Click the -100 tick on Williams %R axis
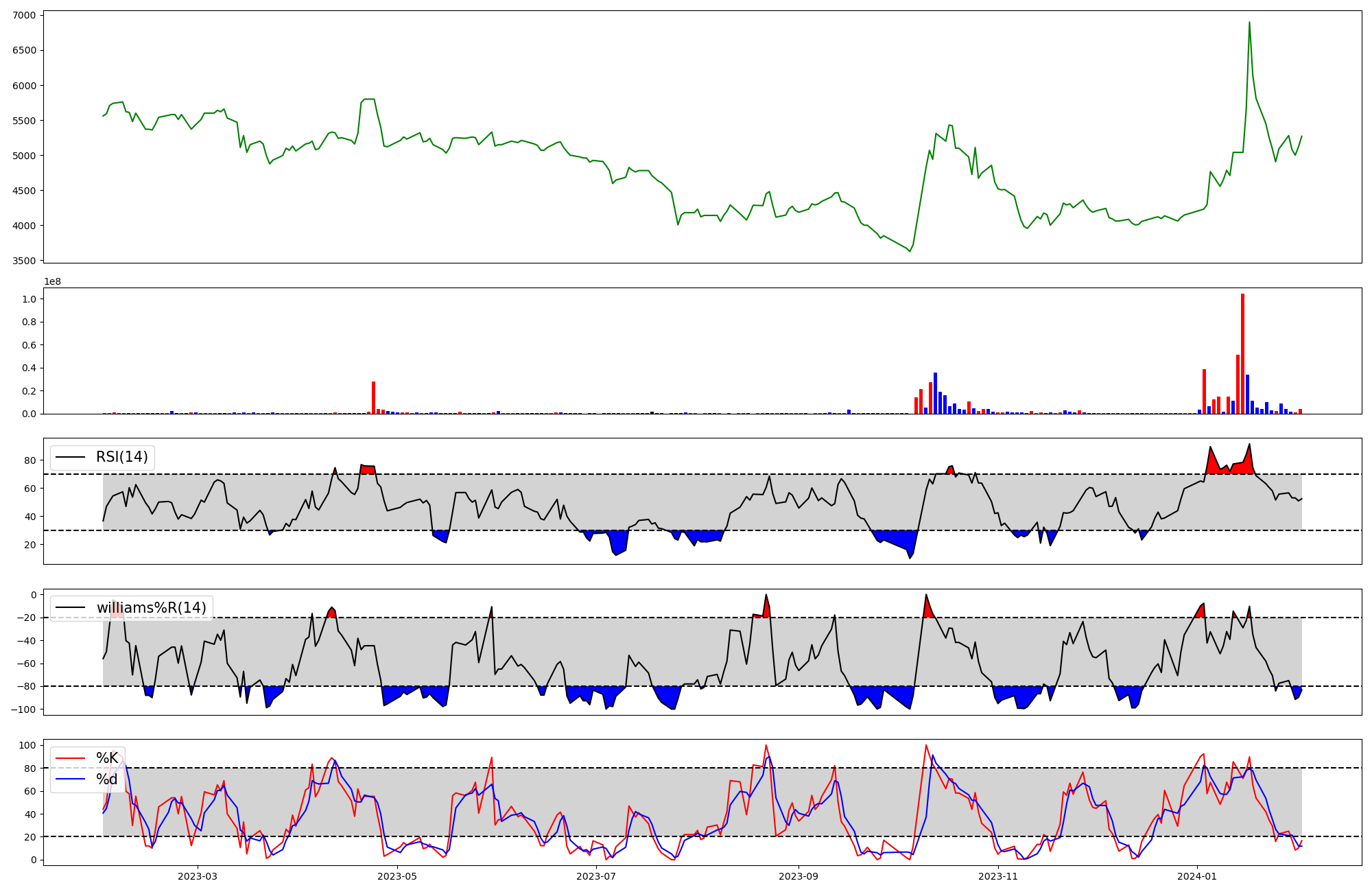The height and width of the screenshot is (892, 1372). [23, 709]
